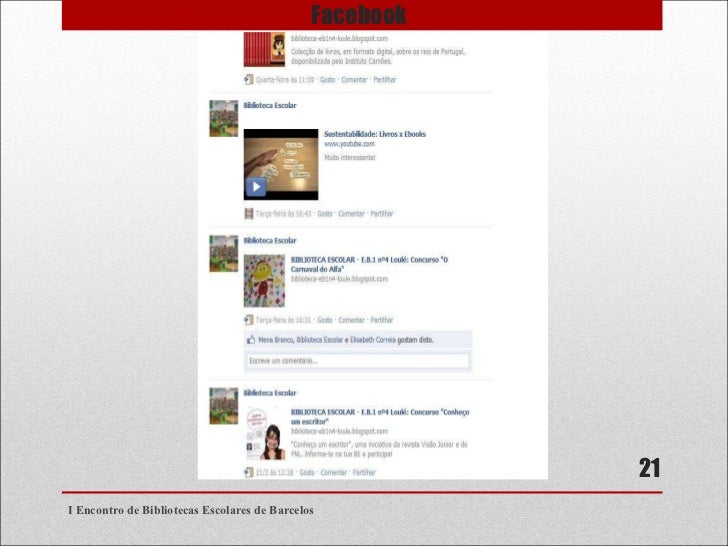728x546 pixels.
Task: Click link icon beside 21/2 às 12:28
Action: [x=249, y=473]
